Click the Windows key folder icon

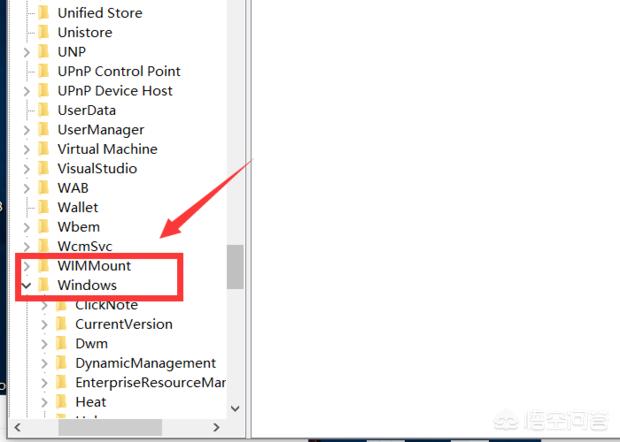pos(43,285)
